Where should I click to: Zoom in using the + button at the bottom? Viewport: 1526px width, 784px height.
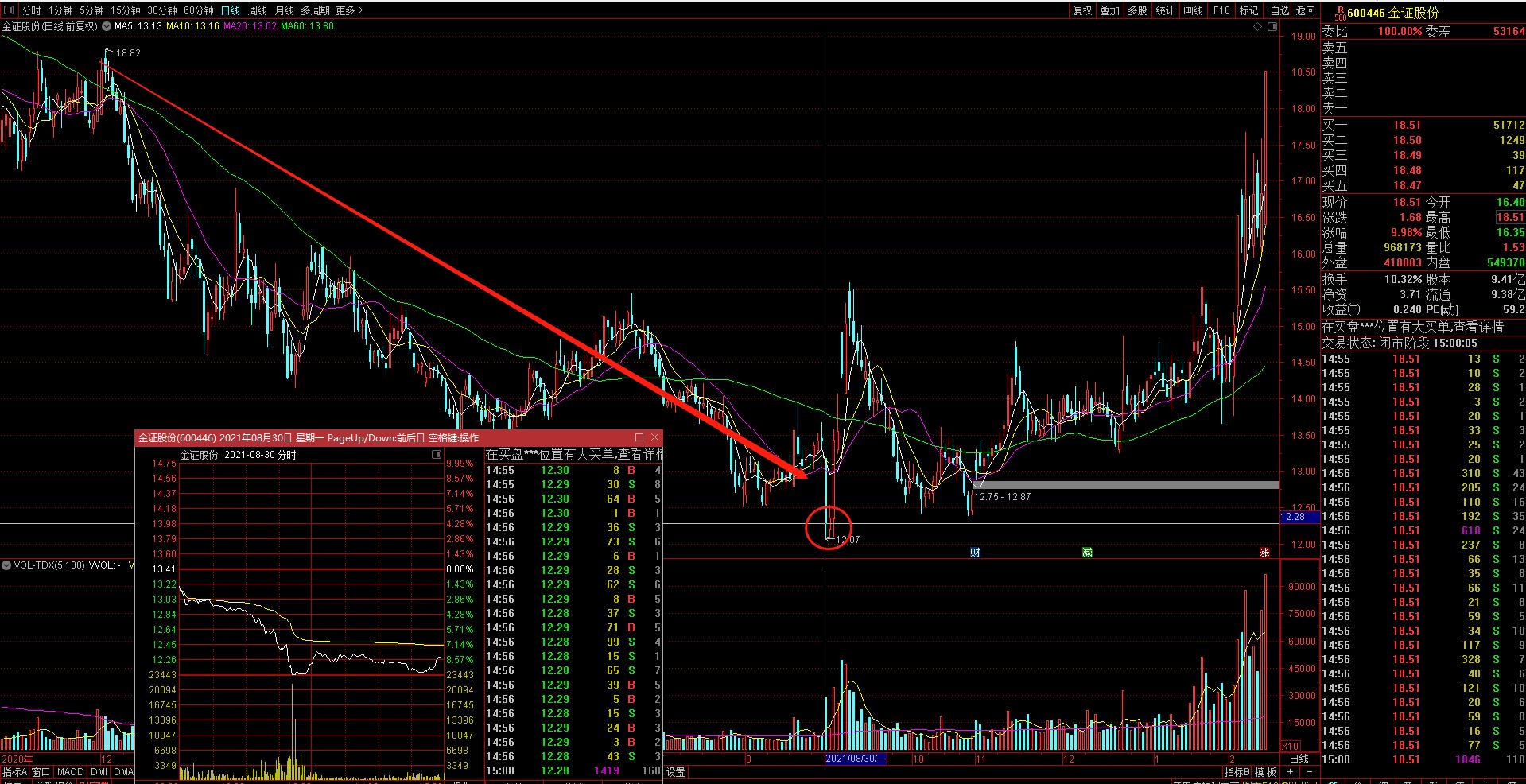1291,772
